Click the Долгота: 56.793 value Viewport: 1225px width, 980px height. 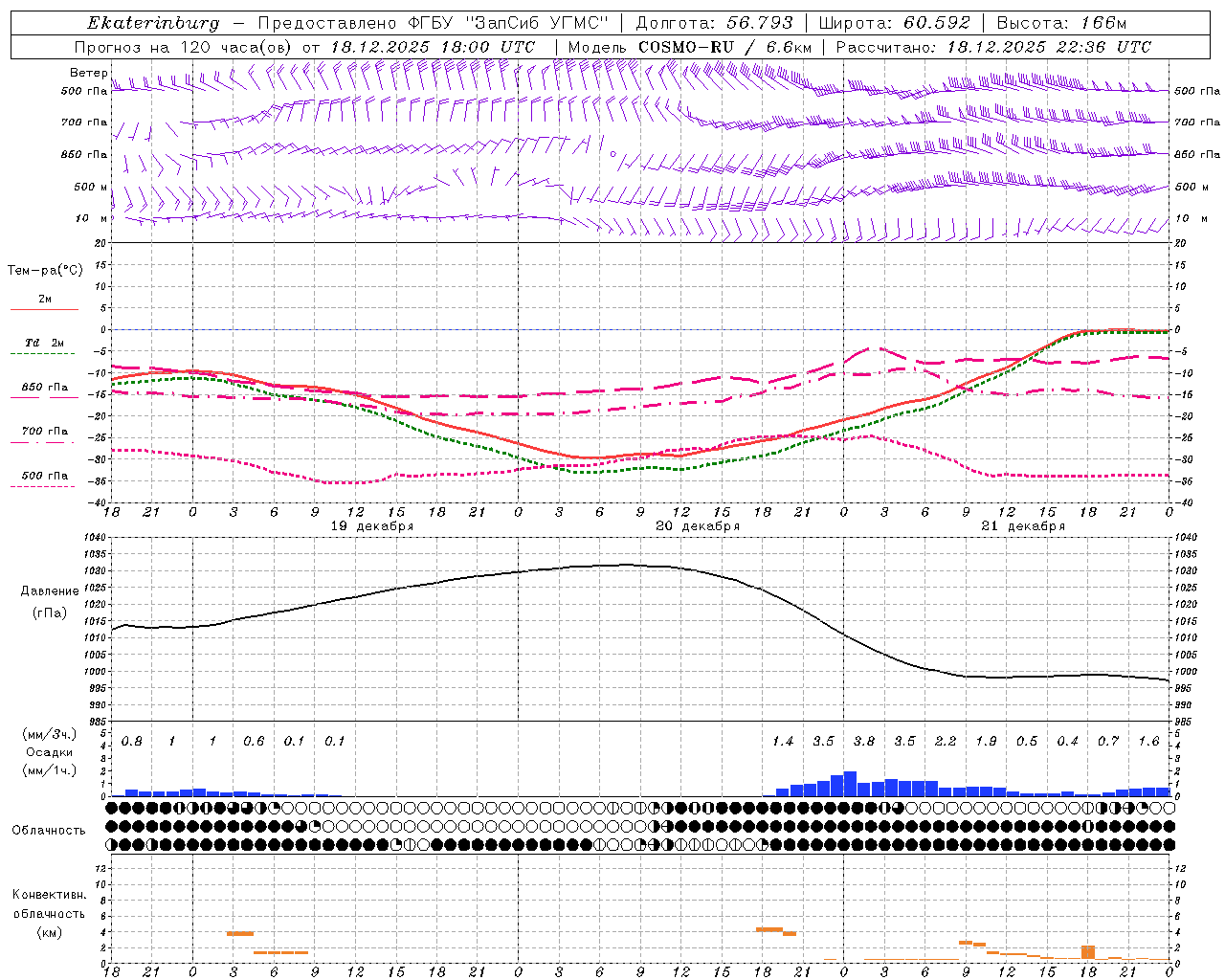click(x=713, y=23)
